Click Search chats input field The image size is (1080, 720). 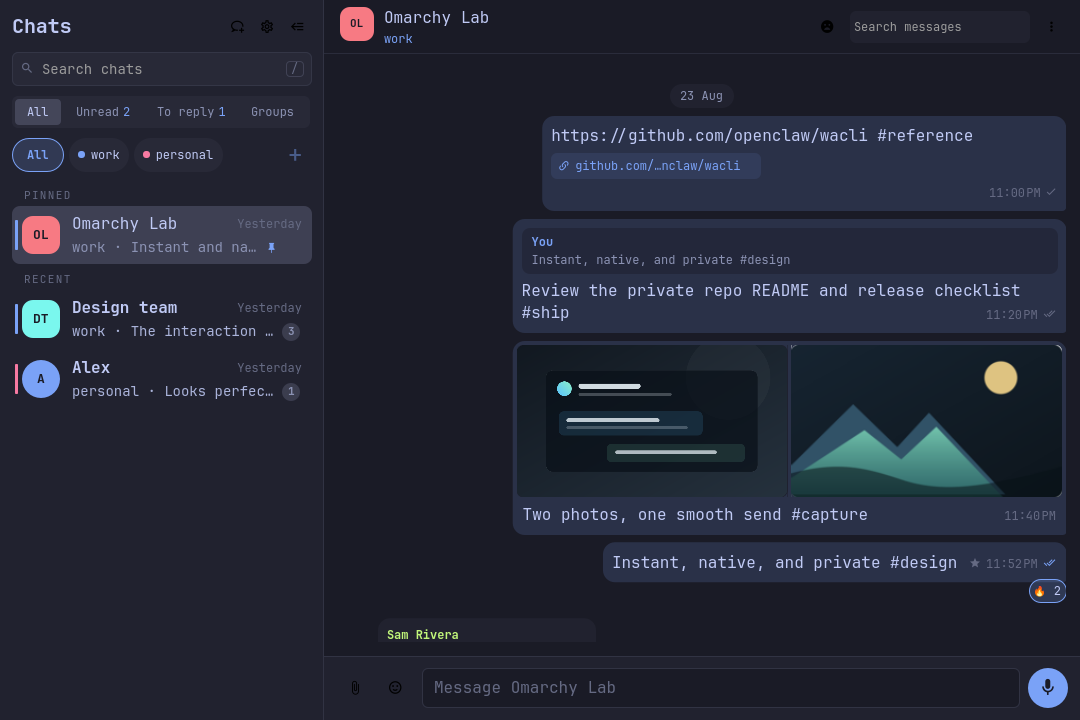(162, 69)
